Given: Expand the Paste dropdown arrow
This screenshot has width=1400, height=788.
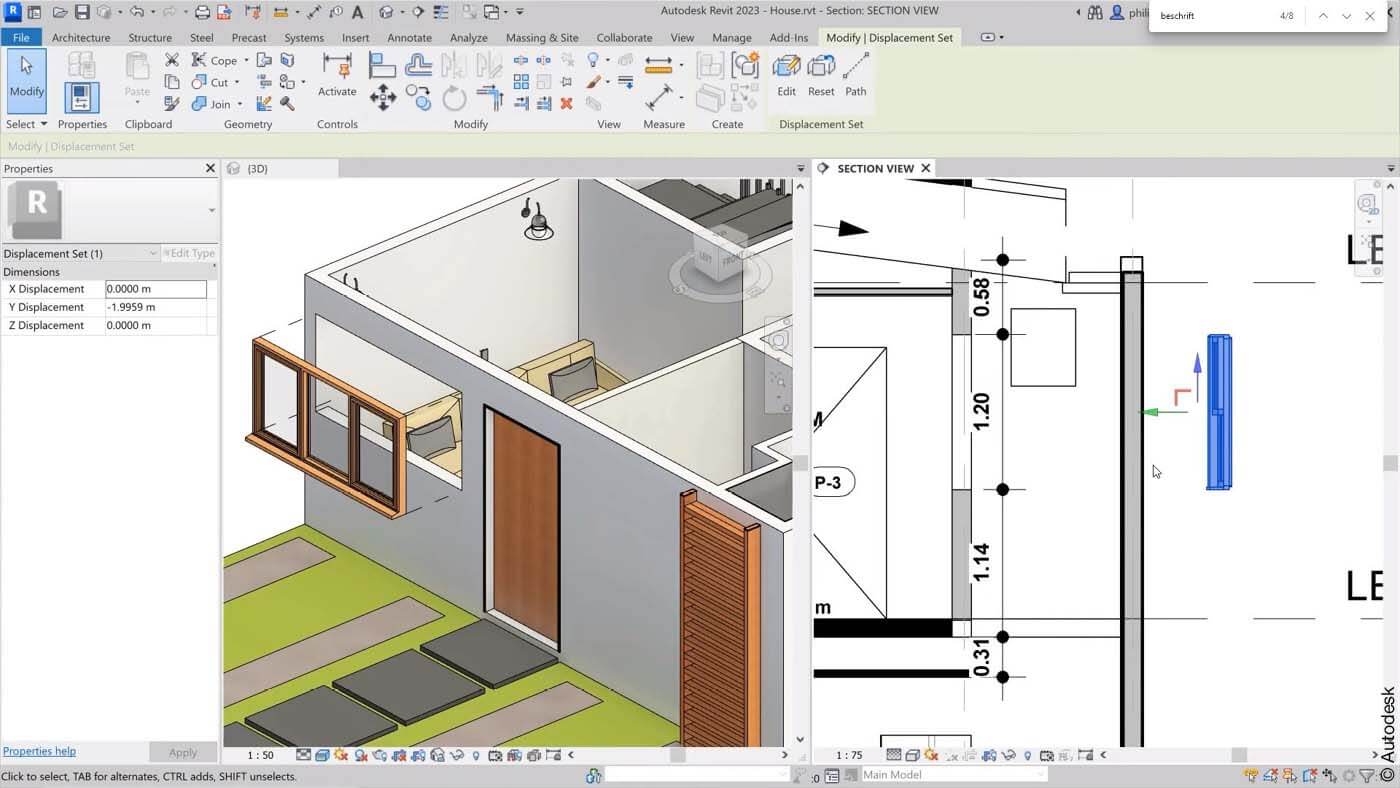Looking at the screenshot, I should [x=137, y=103].
